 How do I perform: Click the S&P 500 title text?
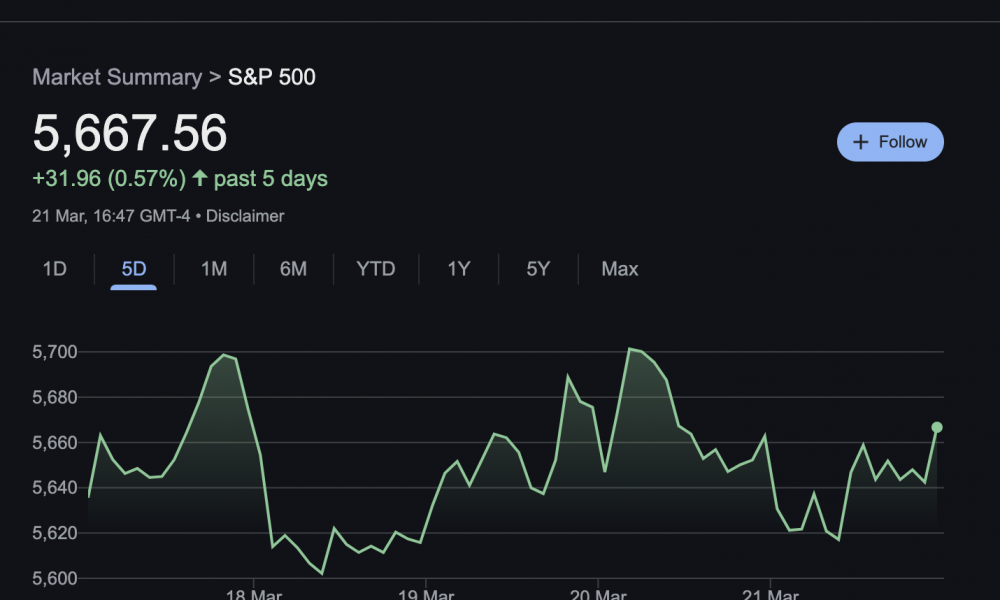point(272,77)
